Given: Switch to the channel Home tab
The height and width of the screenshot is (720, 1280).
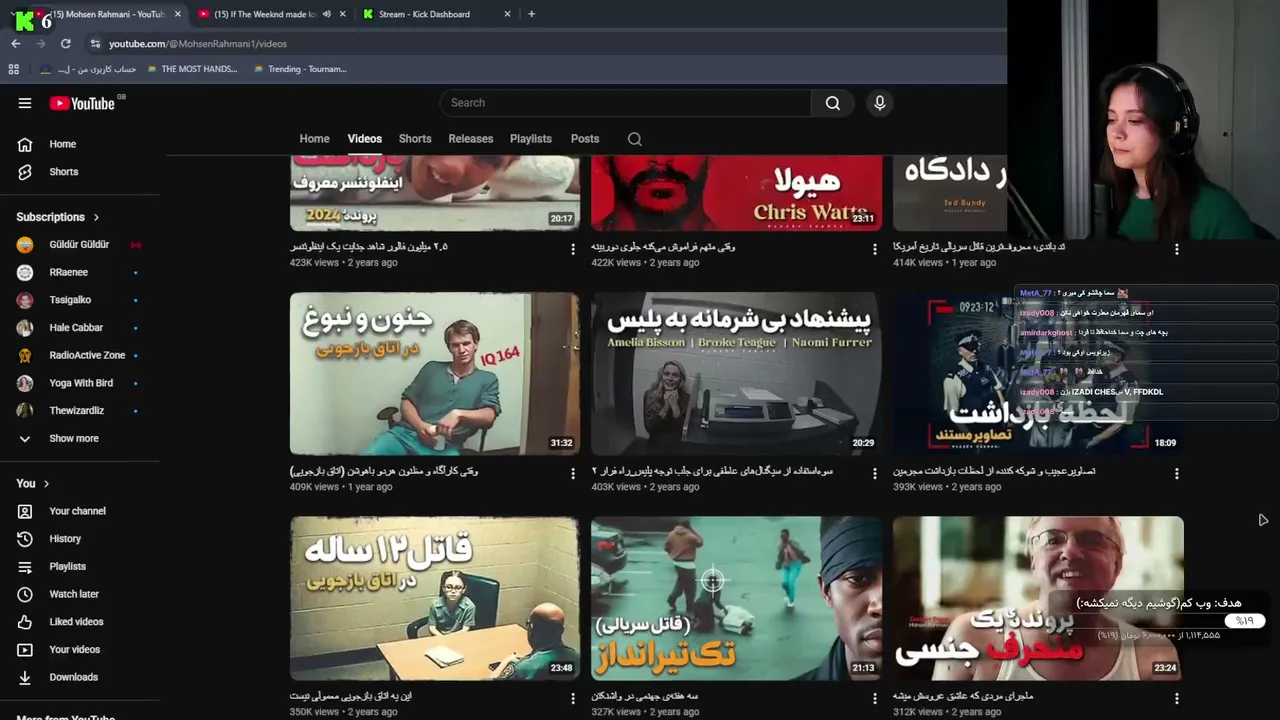Looking at the screenshot, I should [x=314, y=139].
